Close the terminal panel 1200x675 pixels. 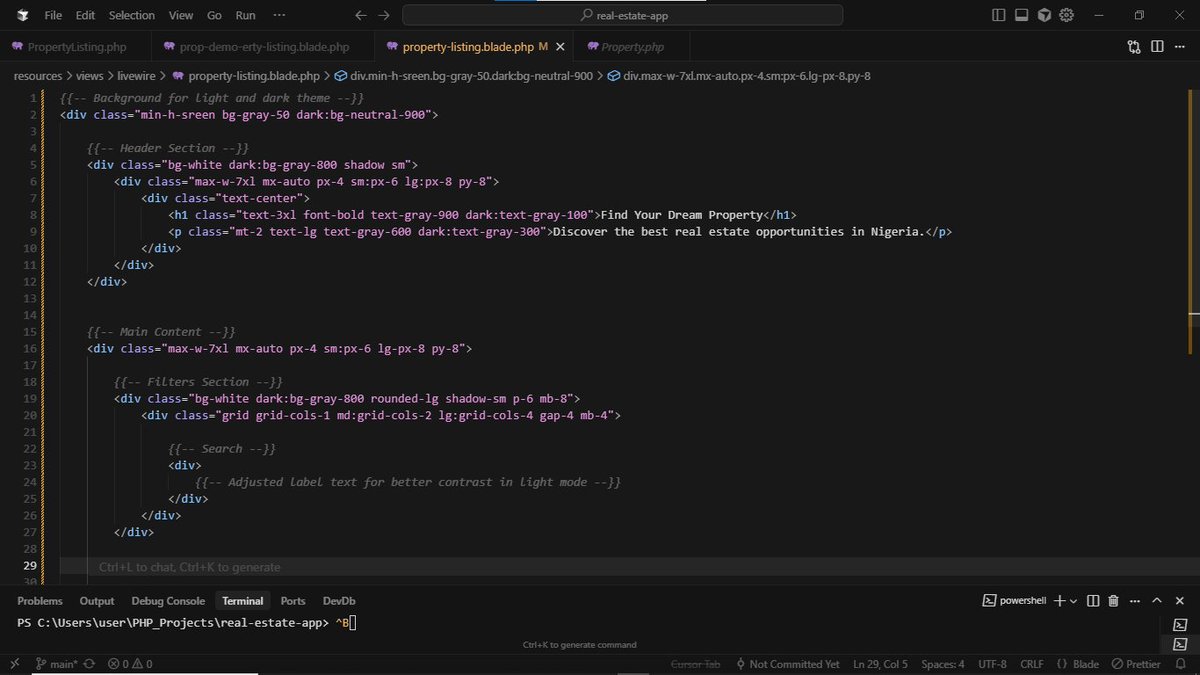[x=1180, y=601]
